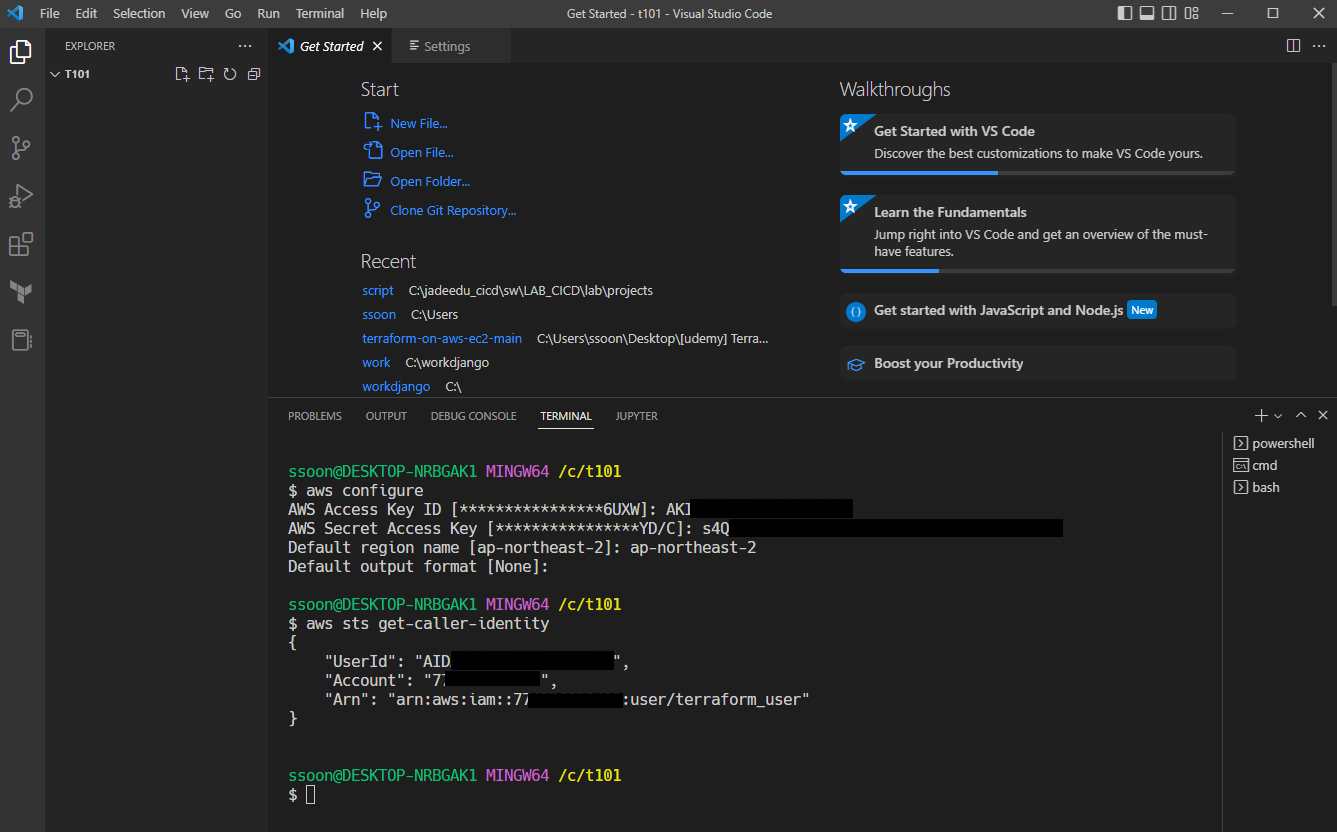Toggle primary side bar layout button
This screenshot has width=1337, height=832.
(x=1125, y=13)
